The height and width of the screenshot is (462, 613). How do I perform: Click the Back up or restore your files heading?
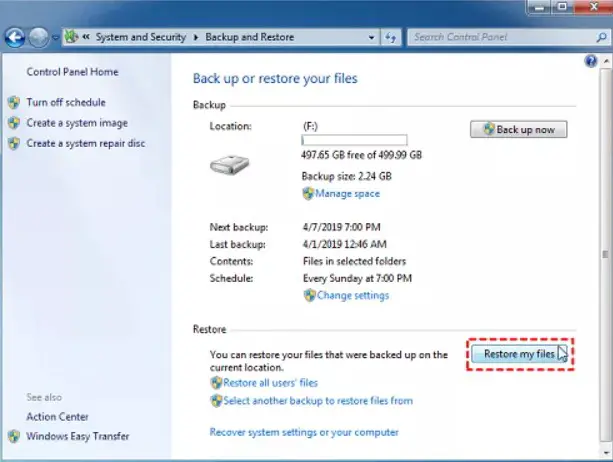point(275,79)
